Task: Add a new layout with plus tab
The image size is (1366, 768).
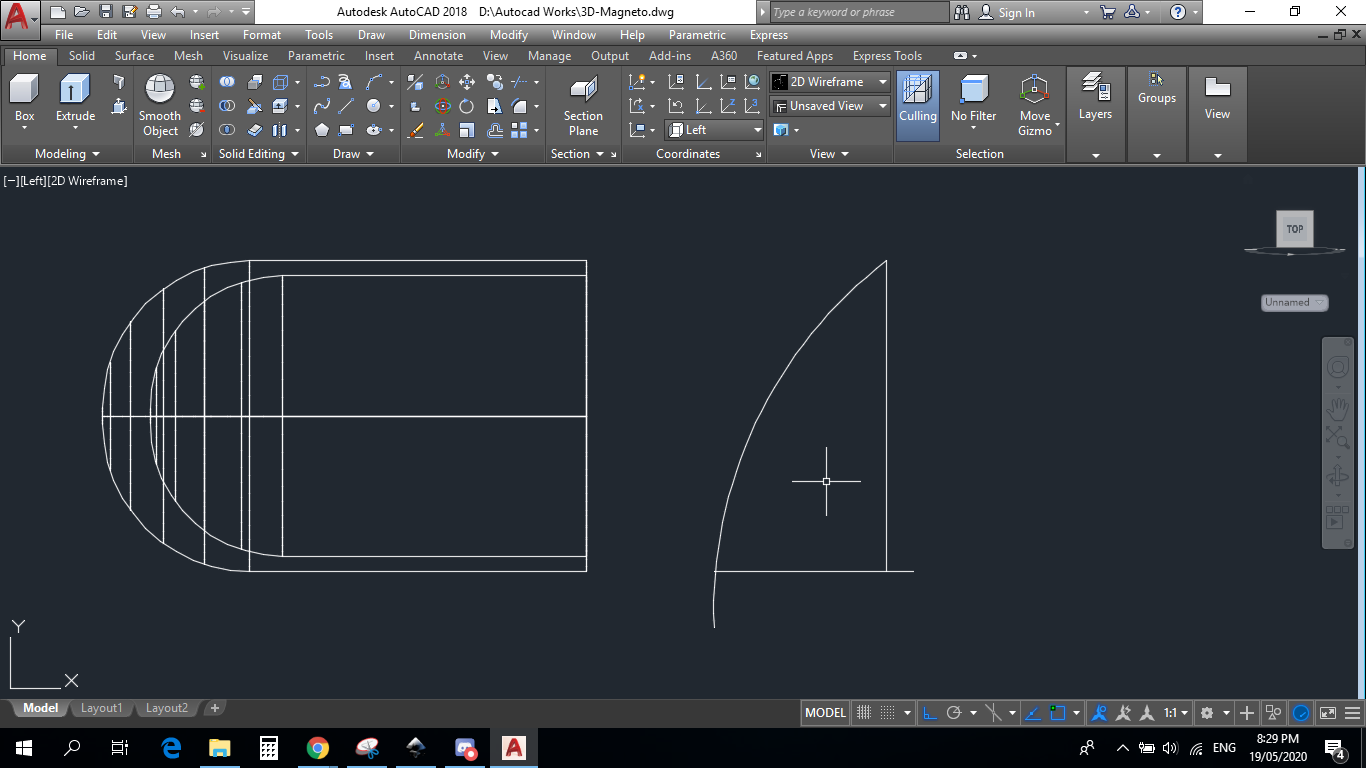Action: click(x=214, y=708)
